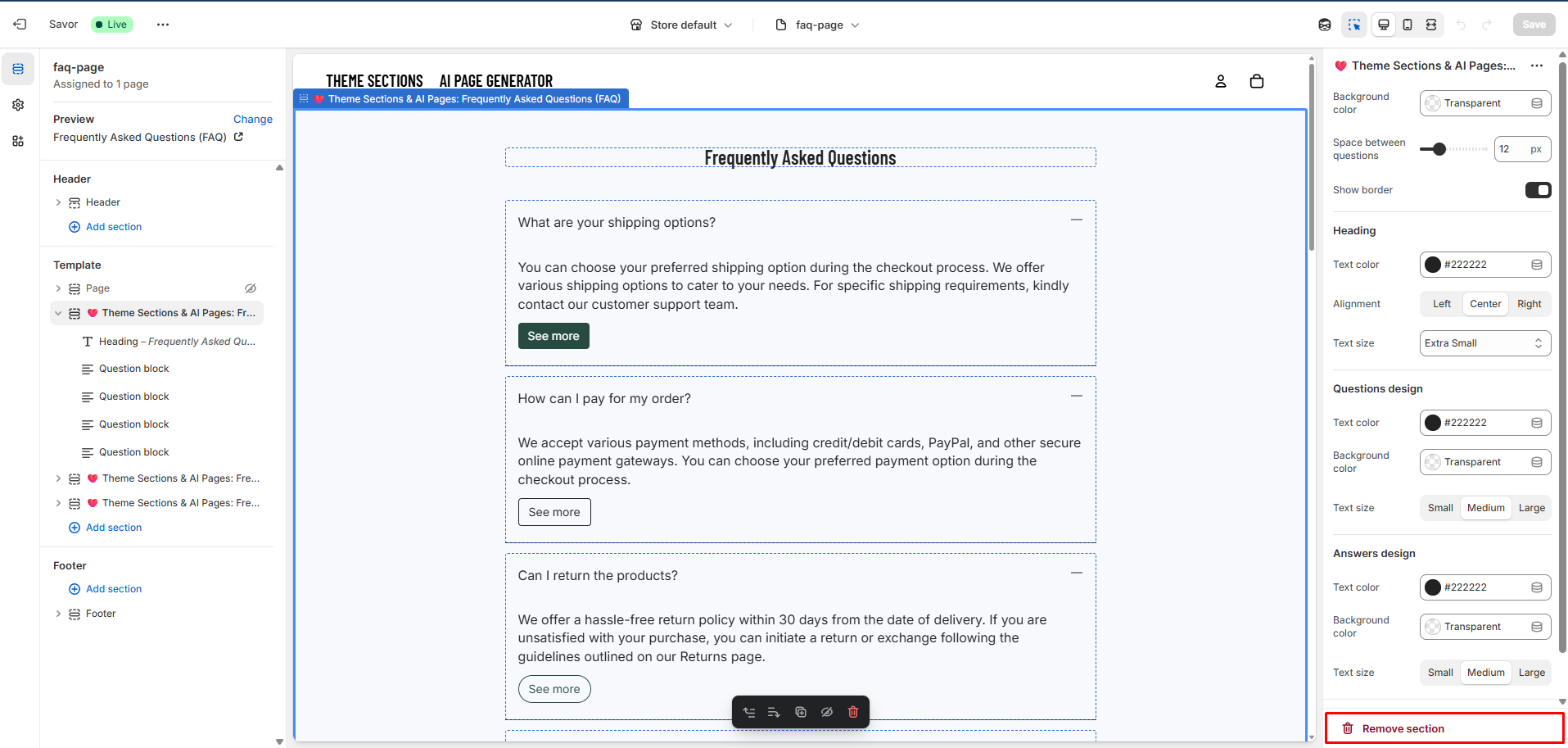Duplicate section from floating toolbar
The width and height of the screenshot is (1568, 748).
point(801,712)
